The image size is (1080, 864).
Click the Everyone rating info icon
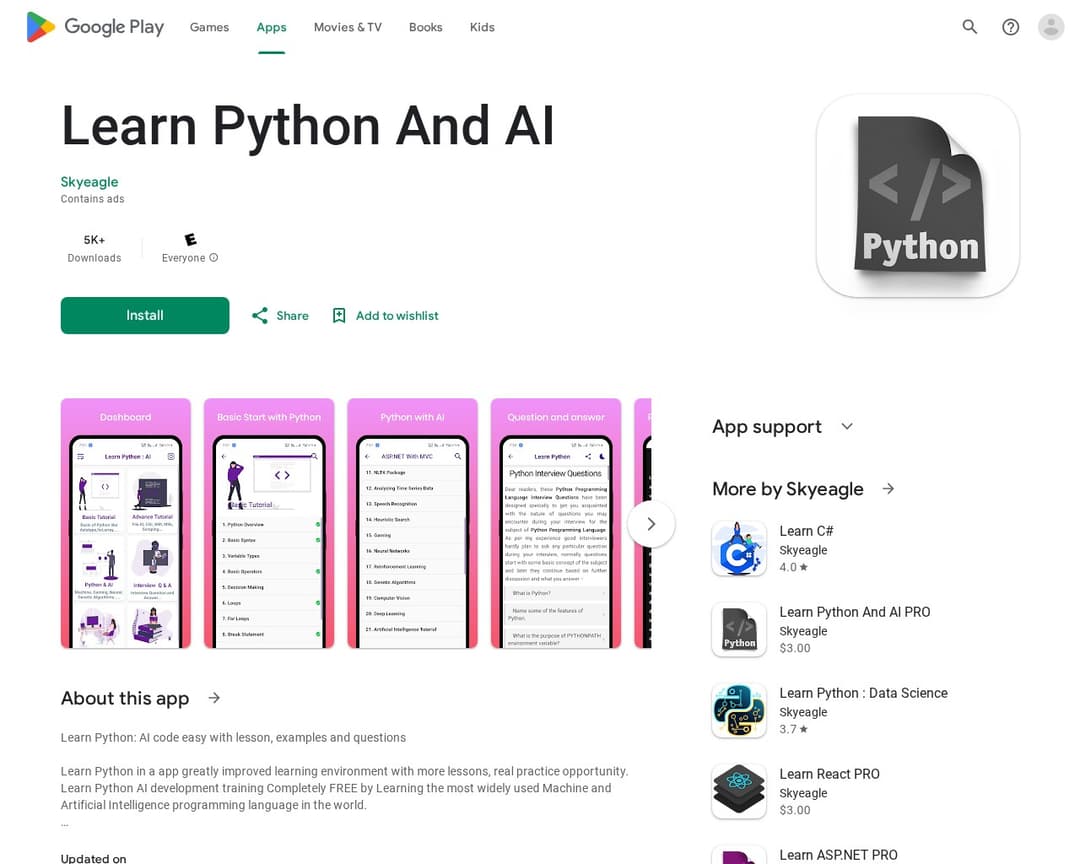click(x=214, y=258)
